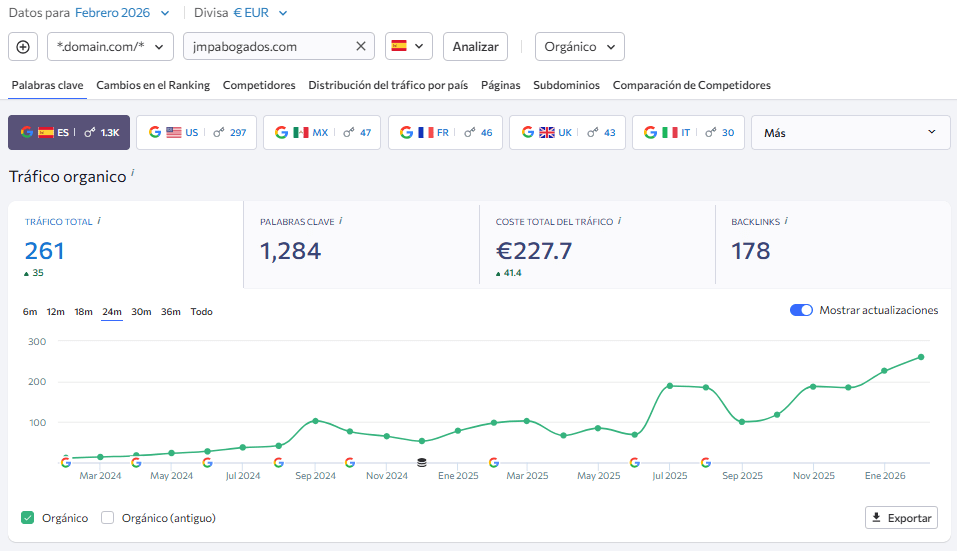The width and height of the screenshot is (957, 551).
Task: Clear the jmpabogados.com domain with X icon
Action: click(361, 47)
